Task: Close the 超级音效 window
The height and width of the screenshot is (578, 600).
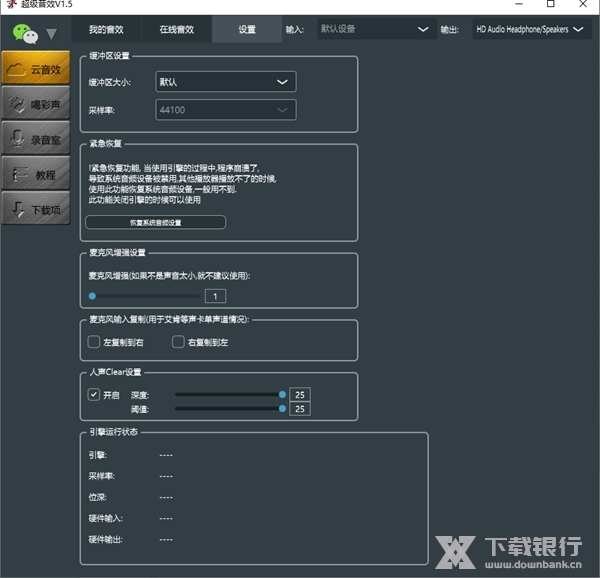Action: [583, 4]
